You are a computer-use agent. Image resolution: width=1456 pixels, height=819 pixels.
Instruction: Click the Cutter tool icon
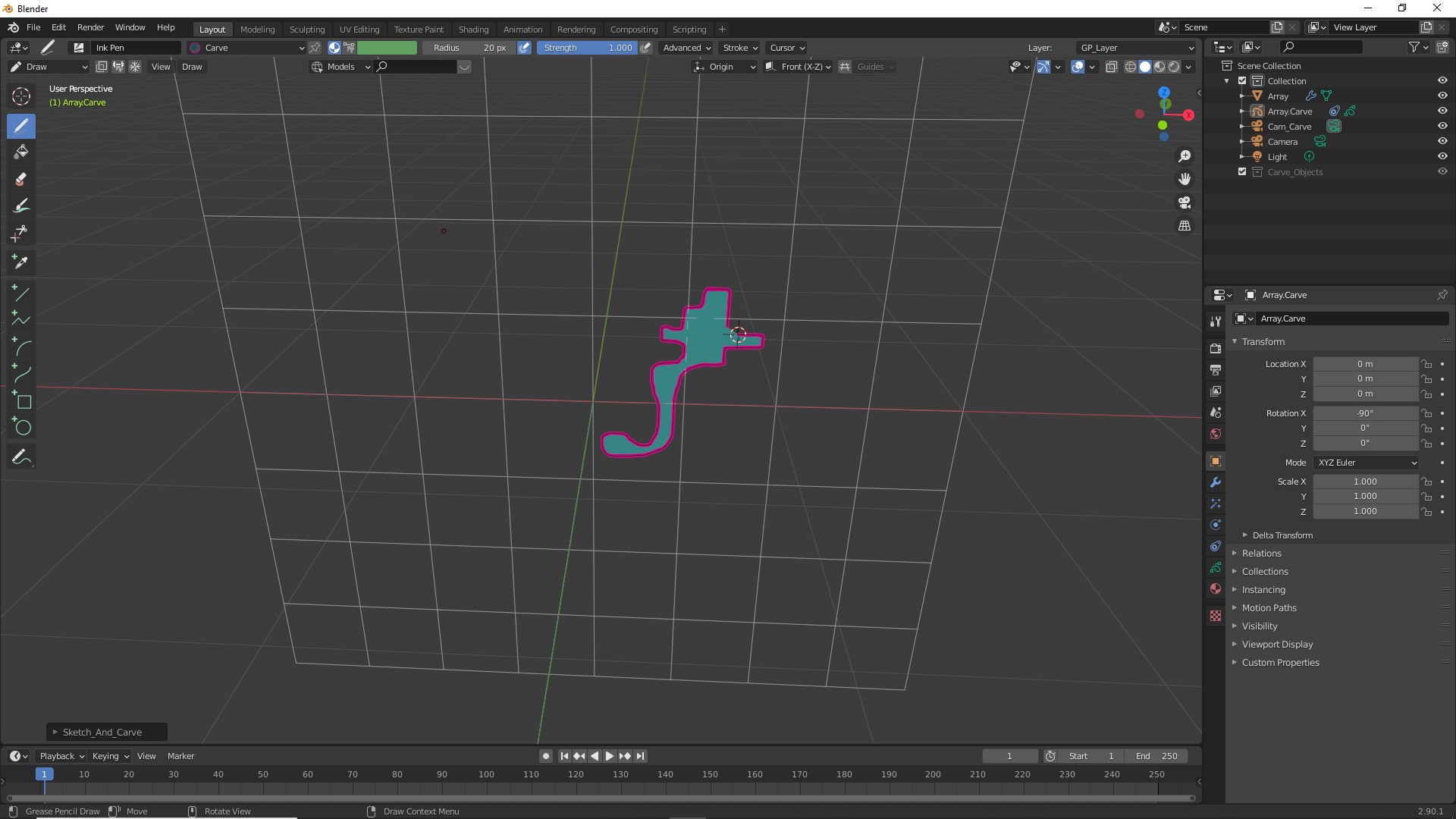(x=21, y=233)
